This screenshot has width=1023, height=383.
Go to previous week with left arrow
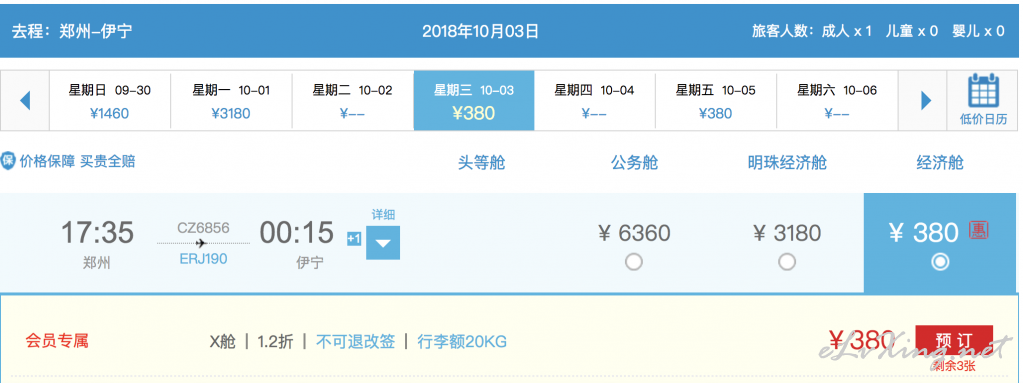(25, 101)
